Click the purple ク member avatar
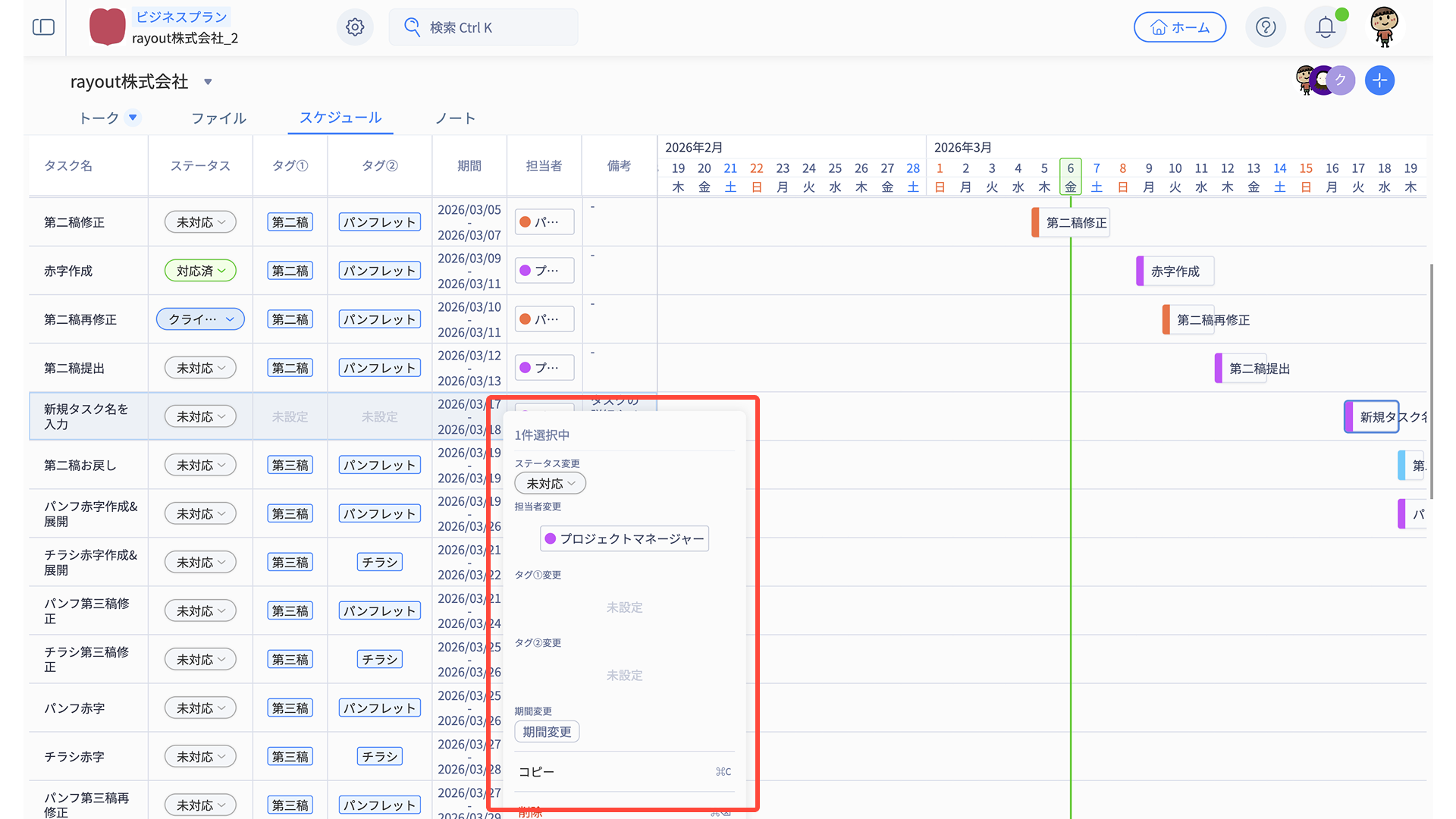The height and width of the screenshot is (819, 1456). (x=1341, y=80)
